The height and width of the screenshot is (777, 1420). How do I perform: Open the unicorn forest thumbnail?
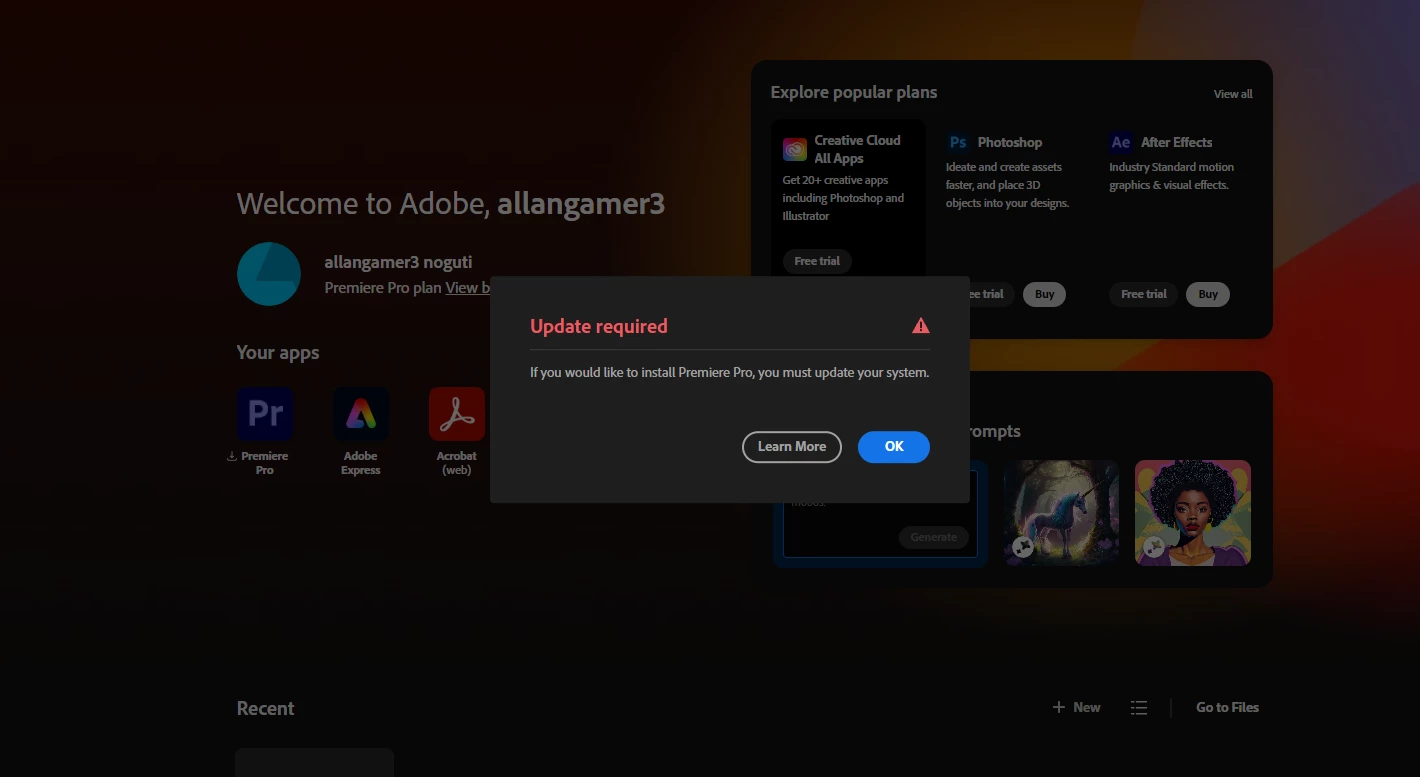tap(1061, 513)
